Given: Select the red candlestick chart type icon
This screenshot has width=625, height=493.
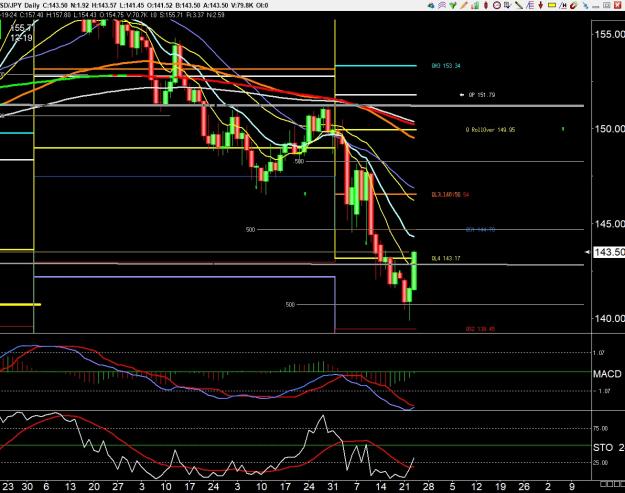Looking at the screenshot, I should 486,5.
